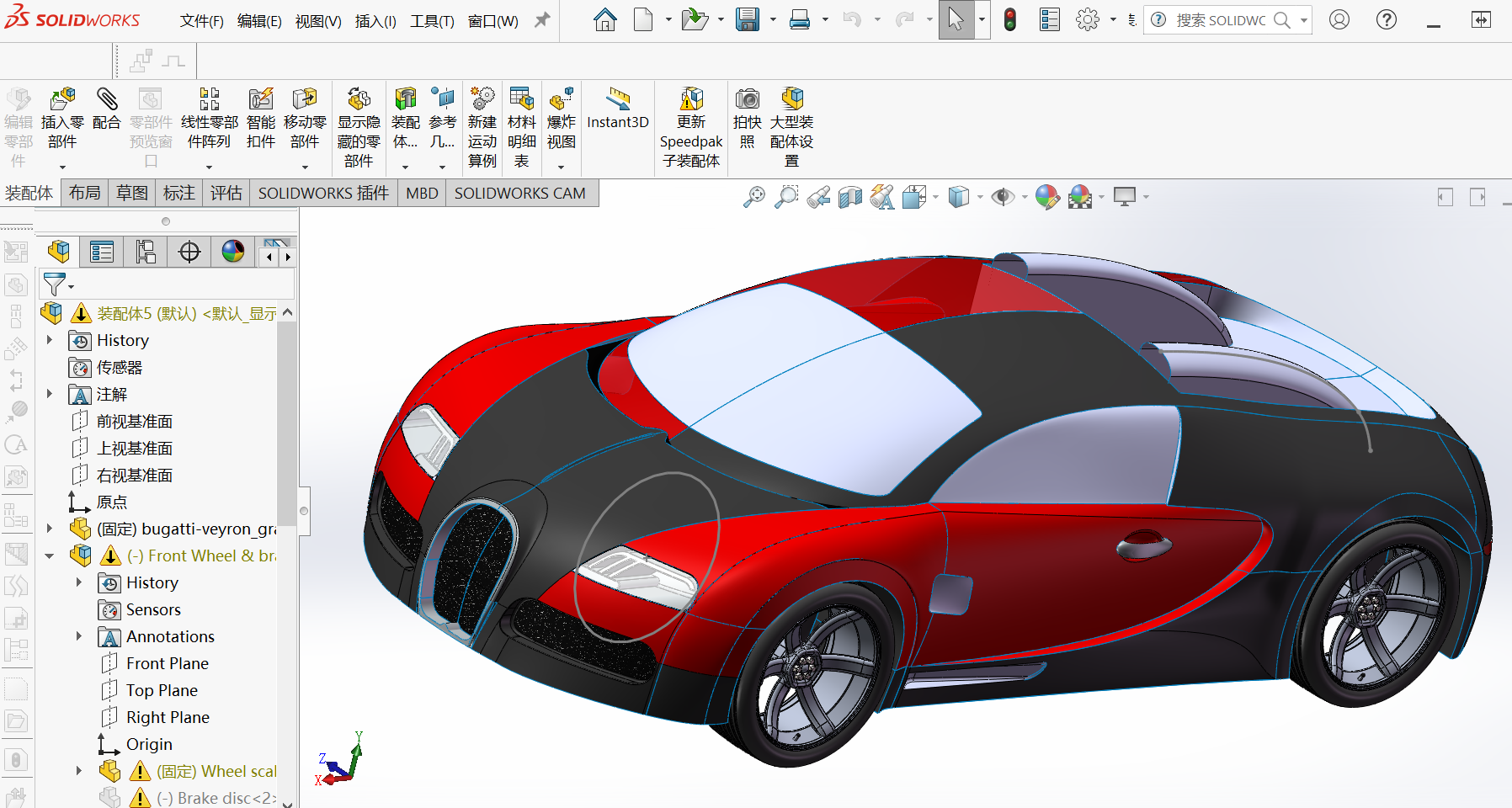
Task: Expand the top-level History node
Action: click(50, 340)
